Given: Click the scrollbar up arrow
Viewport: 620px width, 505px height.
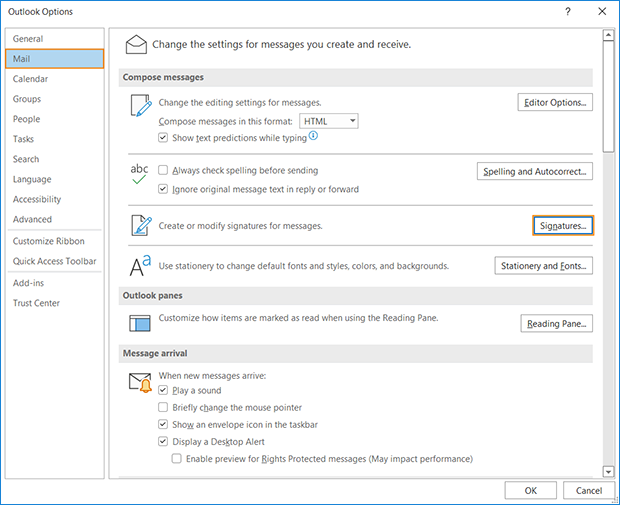Looking at the screenshot, I should pos(608,35).
